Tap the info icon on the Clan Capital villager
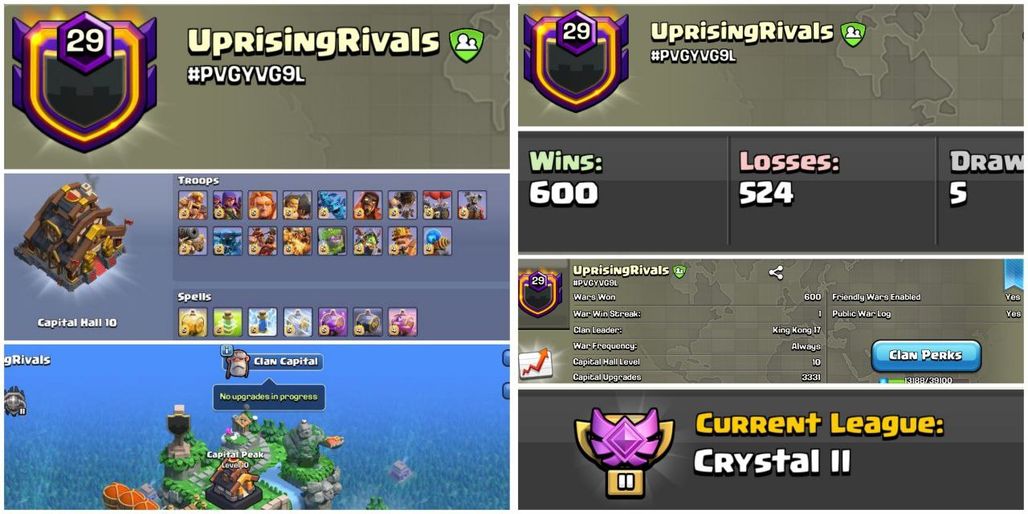The image size is (1028, 514). point(227,351)
